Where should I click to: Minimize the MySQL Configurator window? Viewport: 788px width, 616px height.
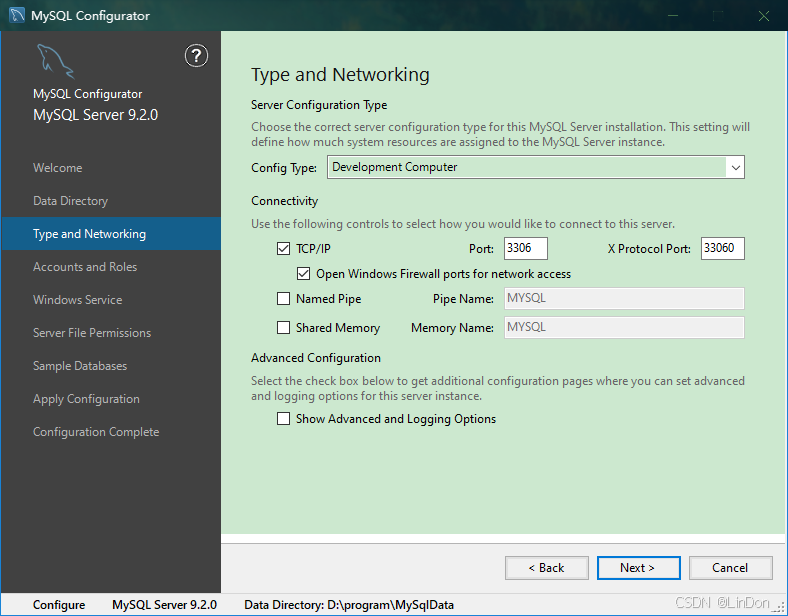click(x=673, y=16)
